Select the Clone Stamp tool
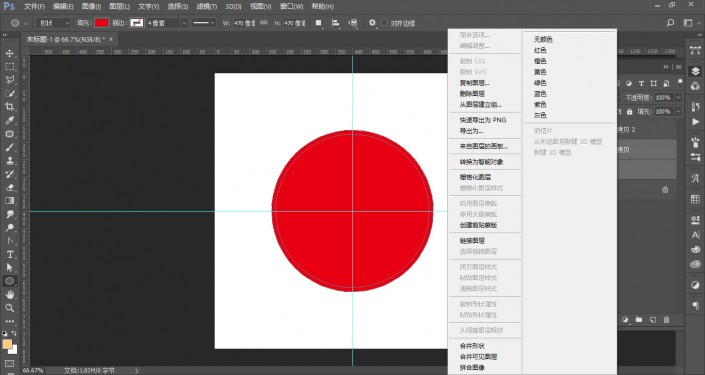 pos(9,161)
